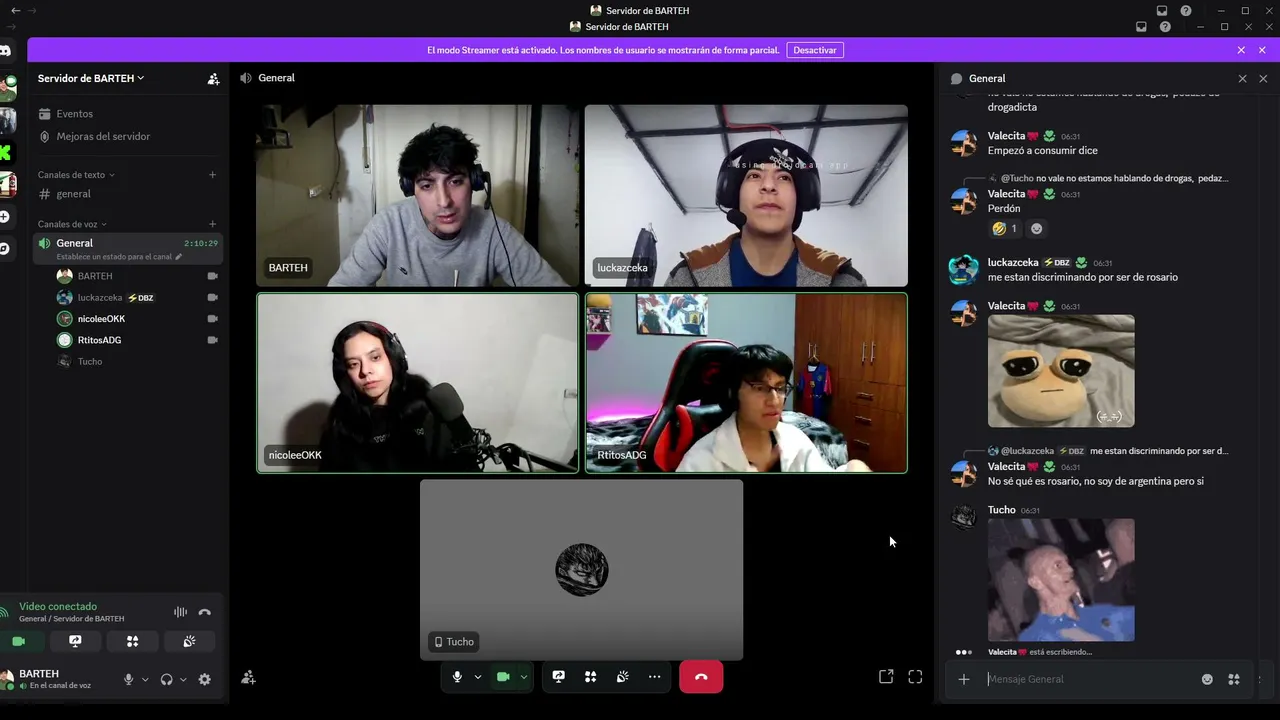This screenshot has width=1280, height=720.
Task: Open input device chevron in user panel
Action: [x=145, y=680]
